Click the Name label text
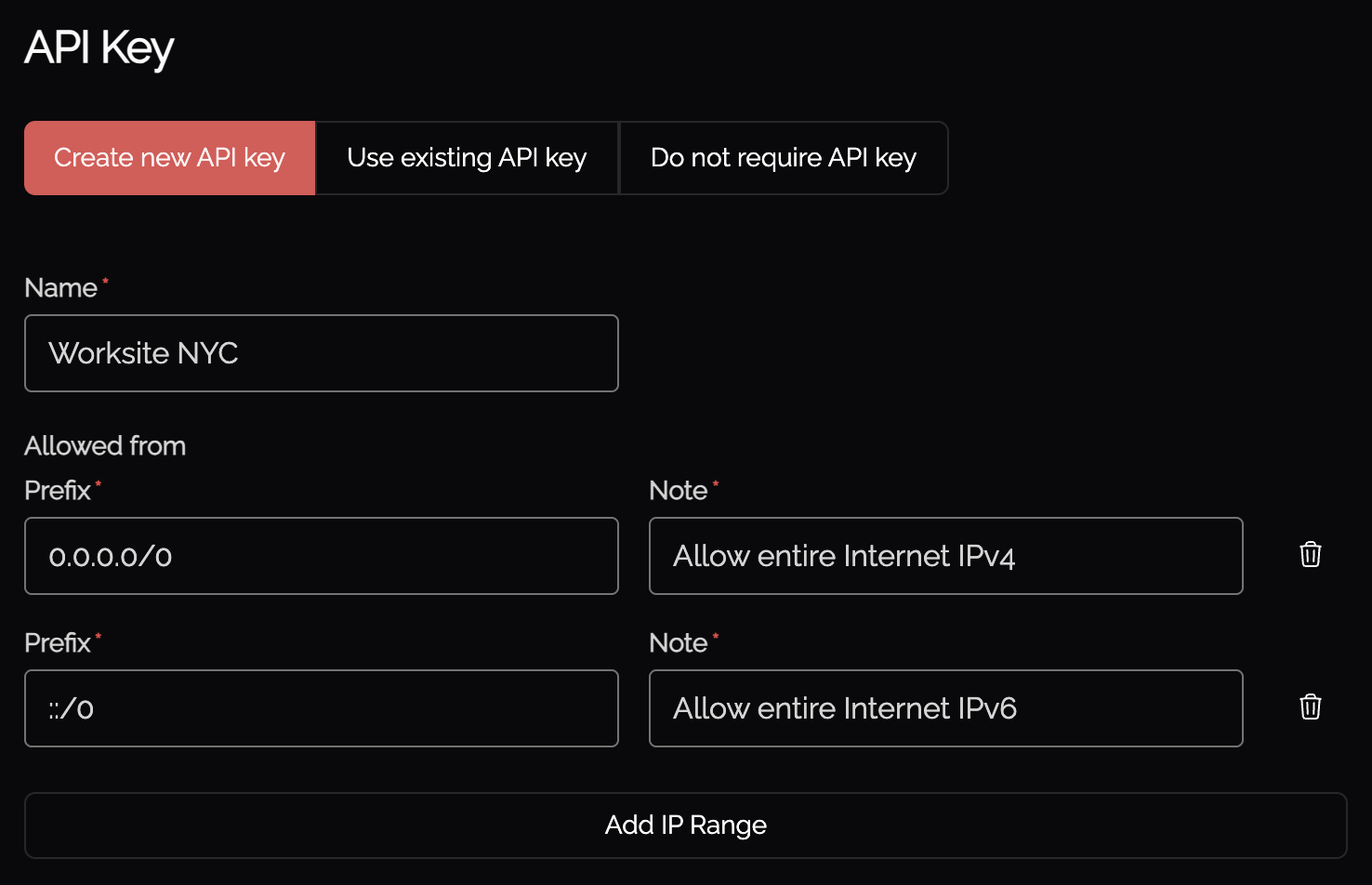 tap(60, 288)
